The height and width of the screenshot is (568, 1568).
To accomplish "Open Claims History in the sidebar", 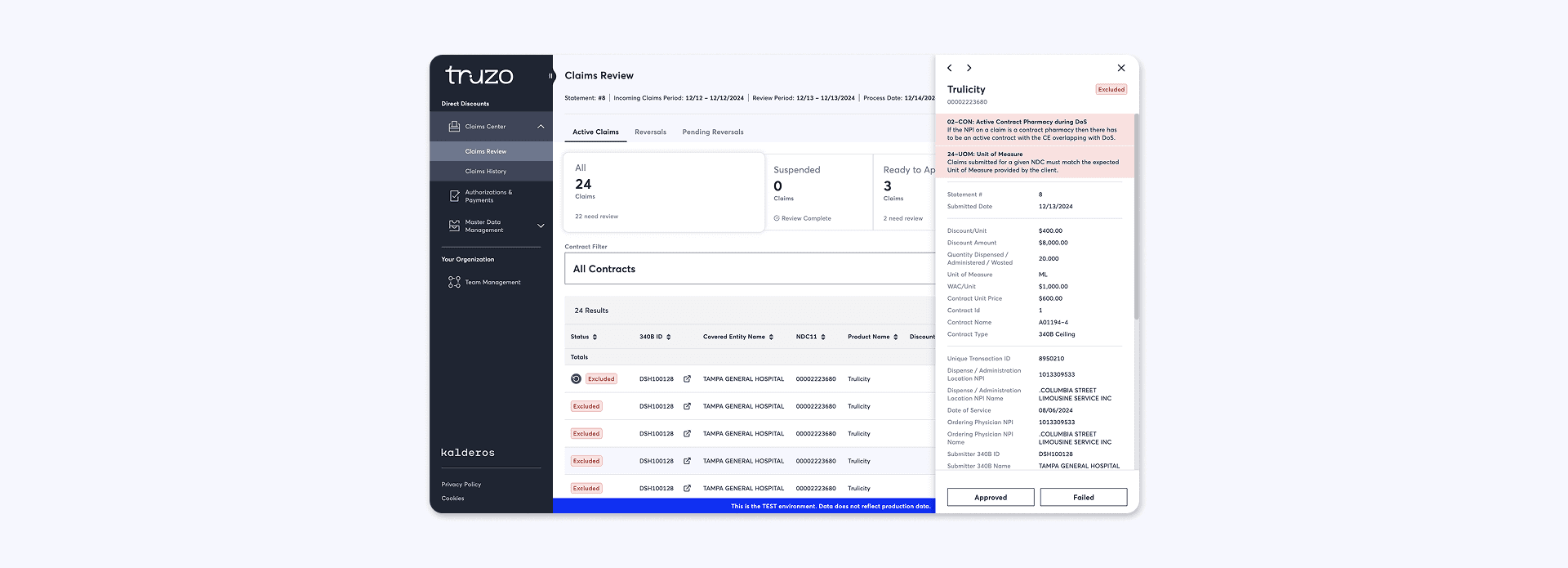I will [x=491, y=171].
